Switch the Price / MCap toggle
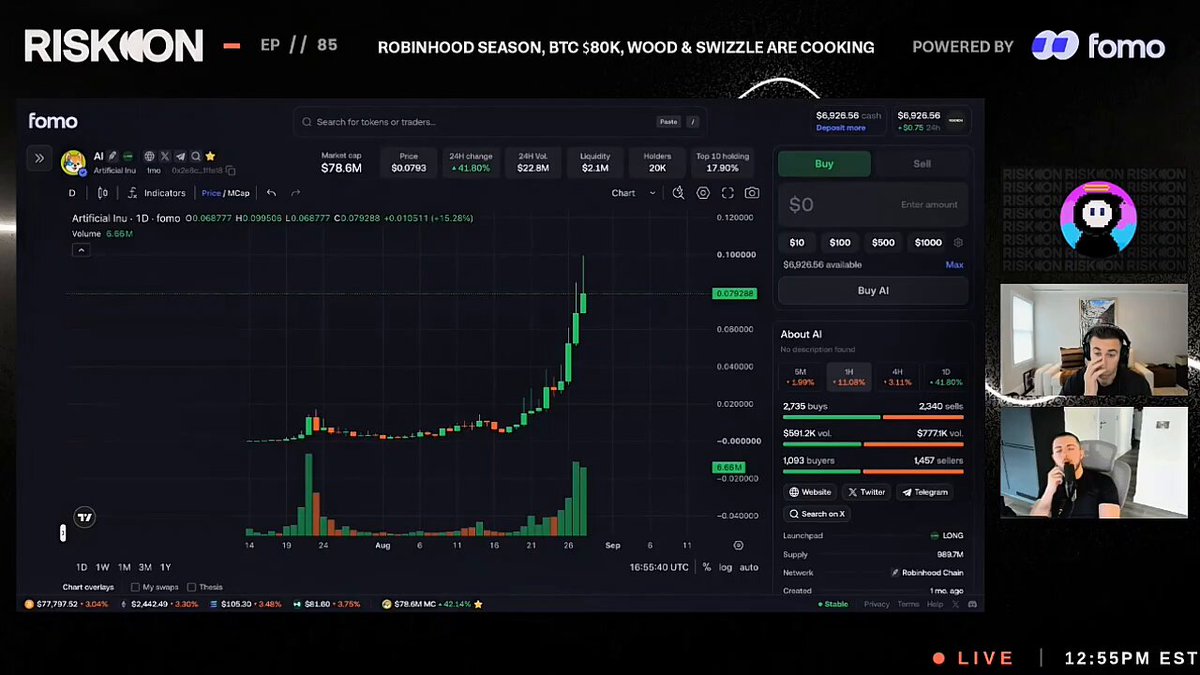The width and height of the screenshot is (1200, 675). [226, 193]
